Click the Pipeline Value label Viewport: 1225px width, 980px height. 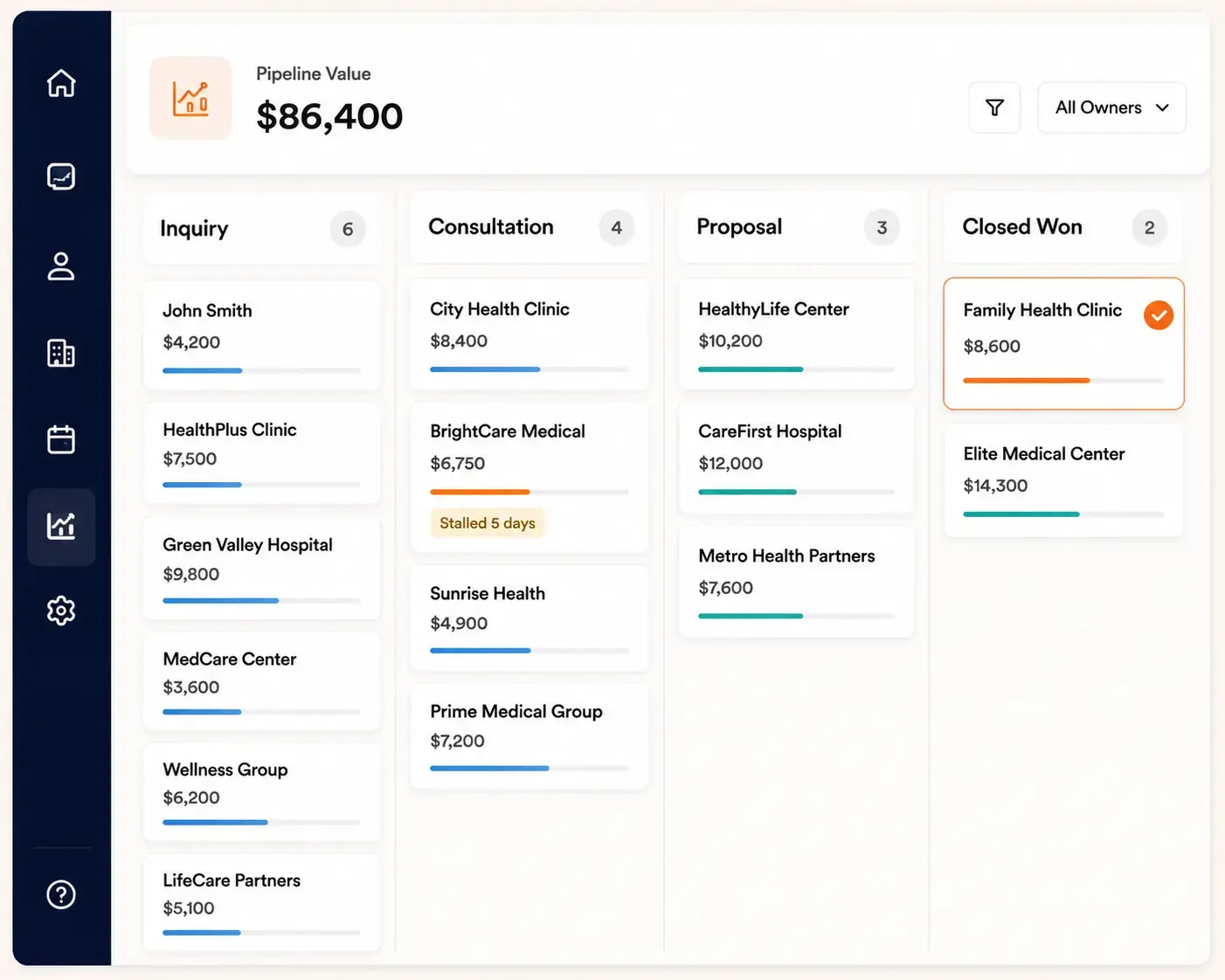point(314,74)
